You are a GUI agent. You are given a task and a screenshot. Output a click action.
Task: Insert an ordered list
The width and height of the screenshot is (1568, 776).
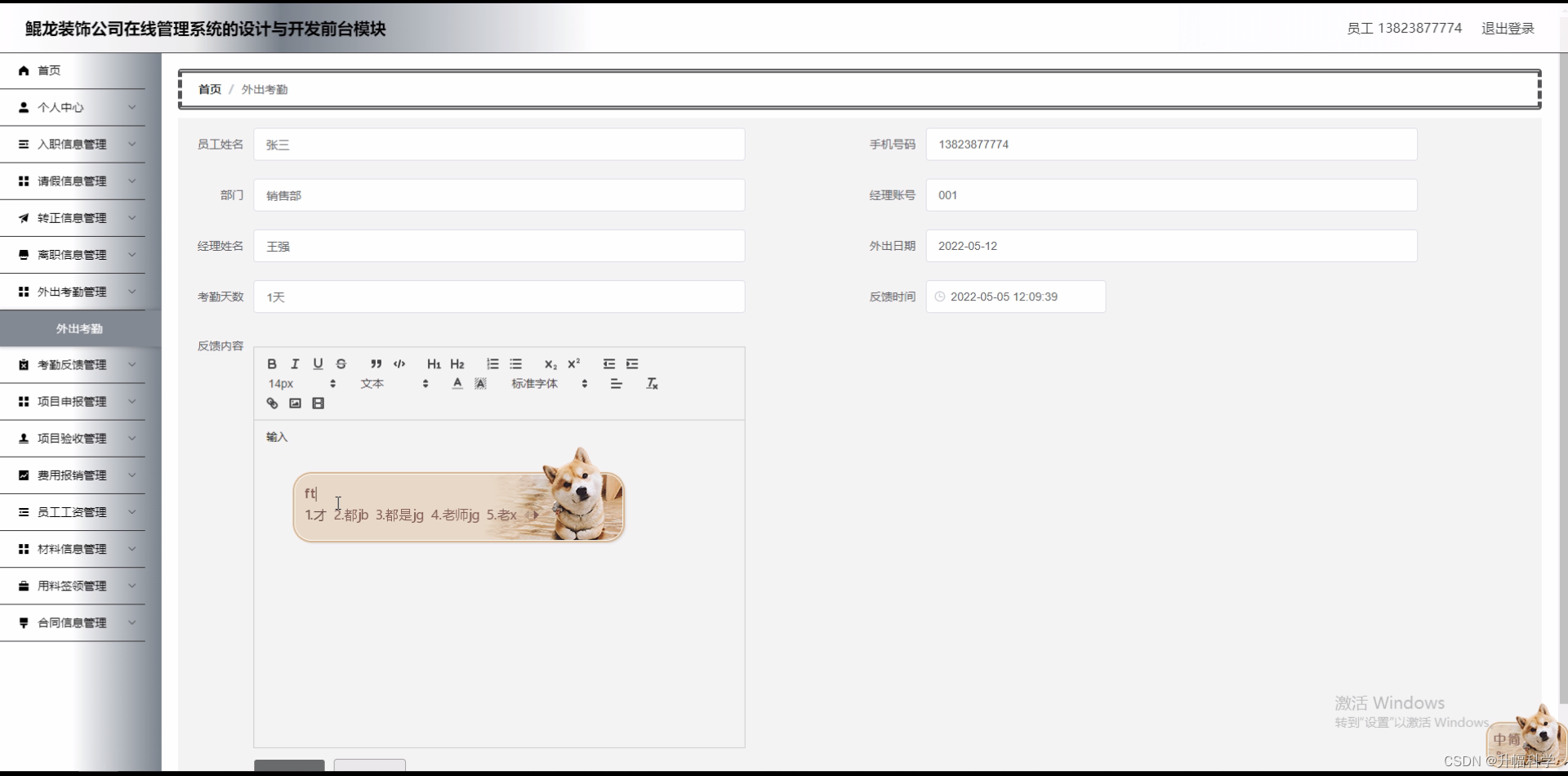tap(492, 363)
